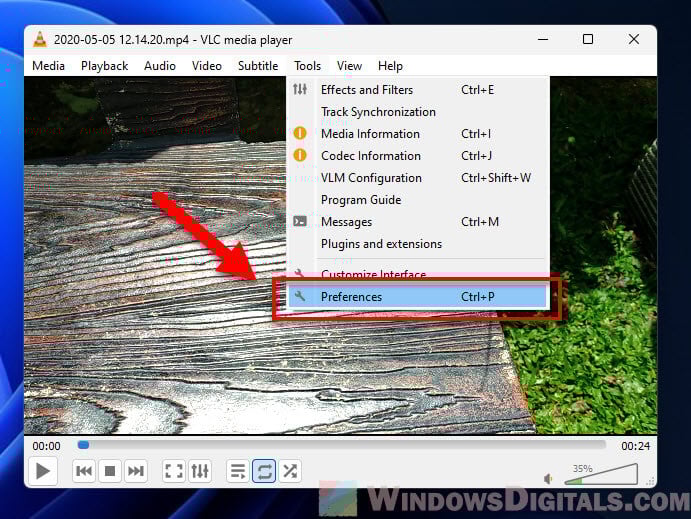Open the Messages entry
Image resolution: width=691 pixels, height=519 pixels.
417,222
